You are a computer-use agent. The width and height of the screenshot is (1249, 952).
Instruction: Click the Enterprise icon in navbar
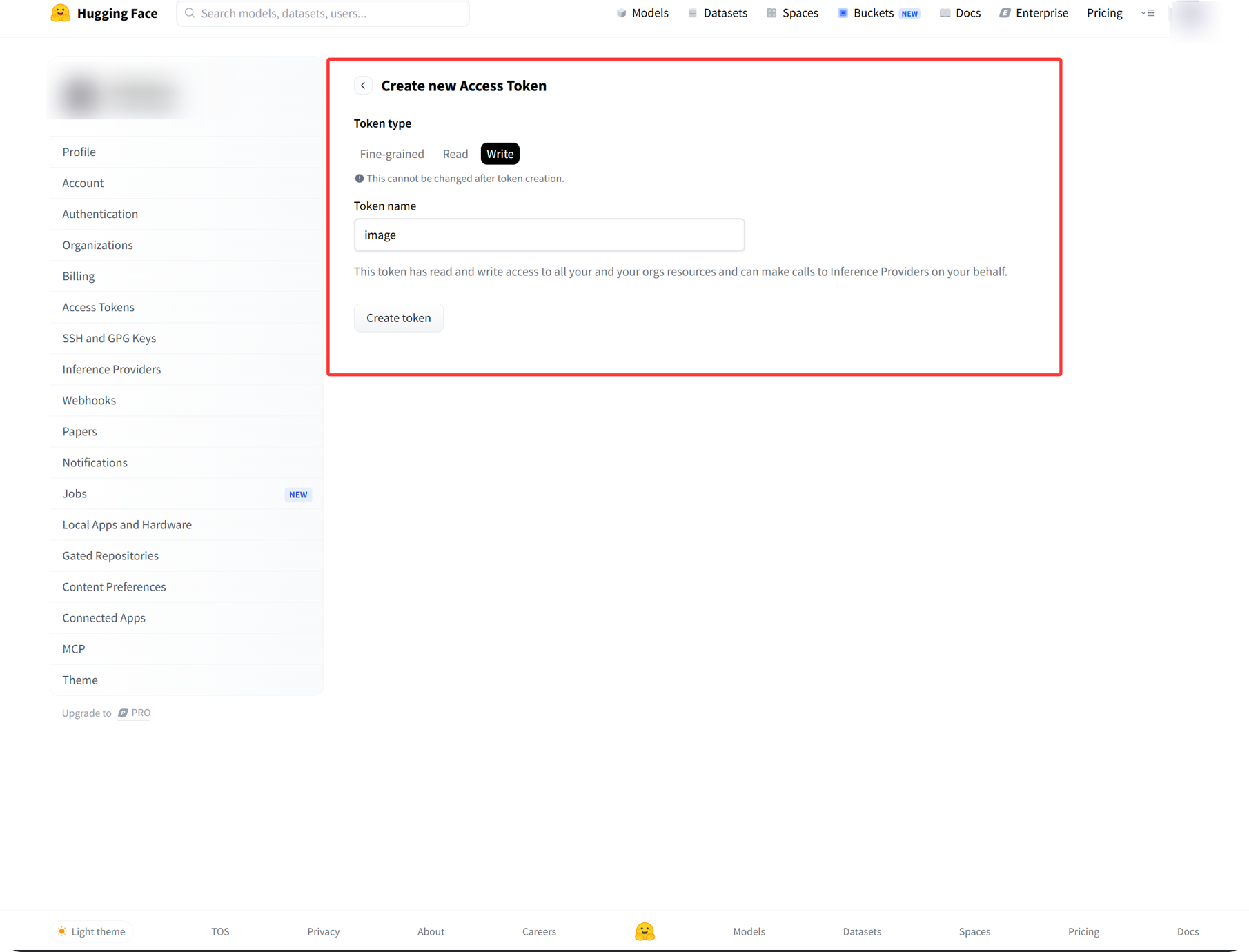coord(1005,13)
